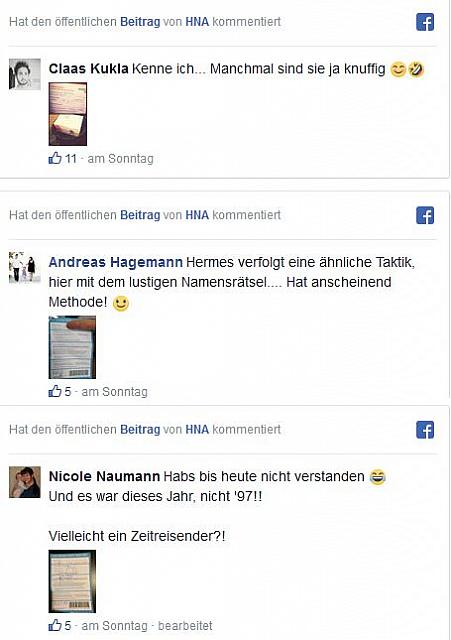This screenshot has width=451, height=640.
Task: Open Claas Kukla's profile name link
Action: 89,69
